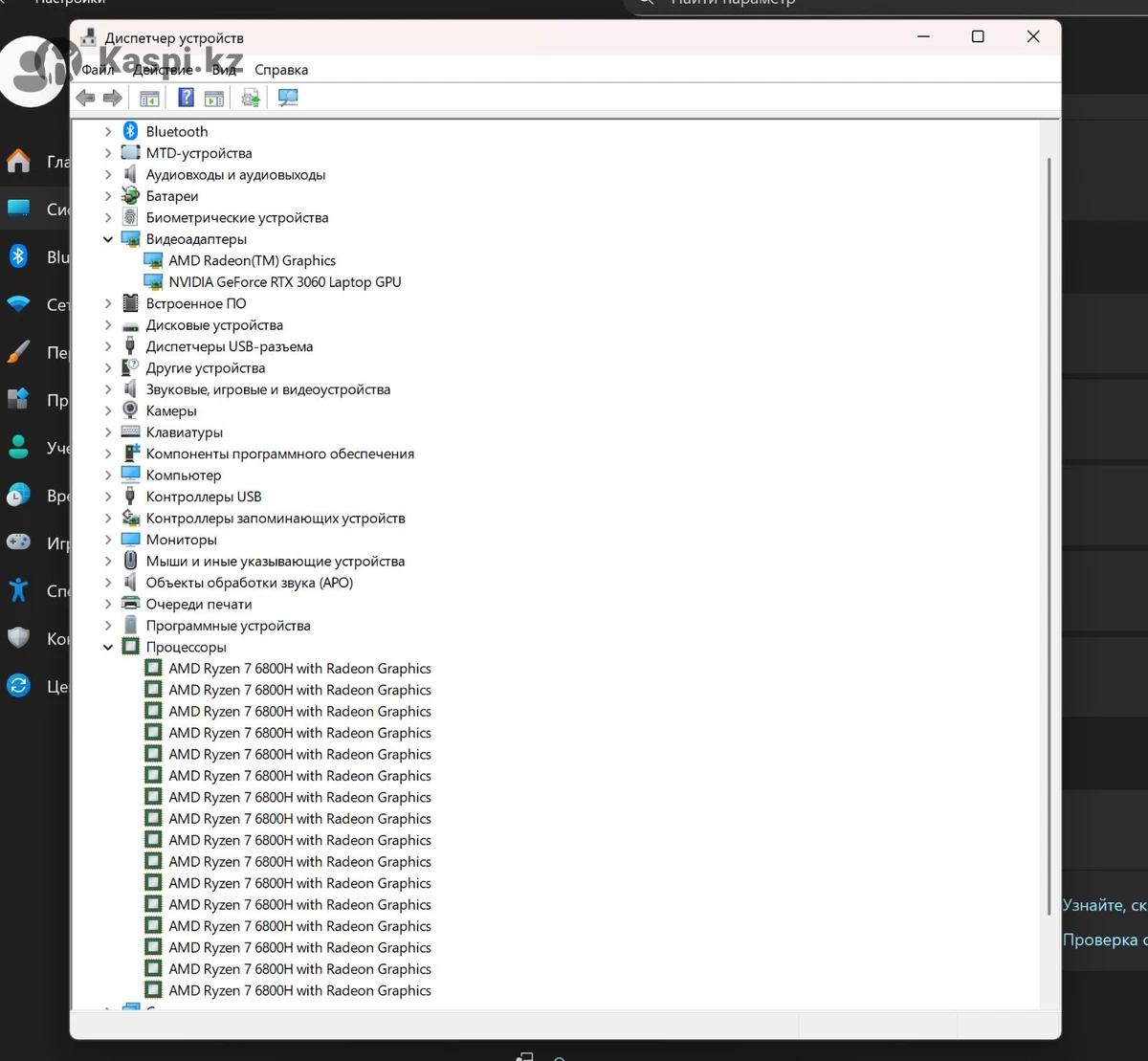Open the Вид menu
This screenshot has width=1148, height=1061.
point(224,70)
